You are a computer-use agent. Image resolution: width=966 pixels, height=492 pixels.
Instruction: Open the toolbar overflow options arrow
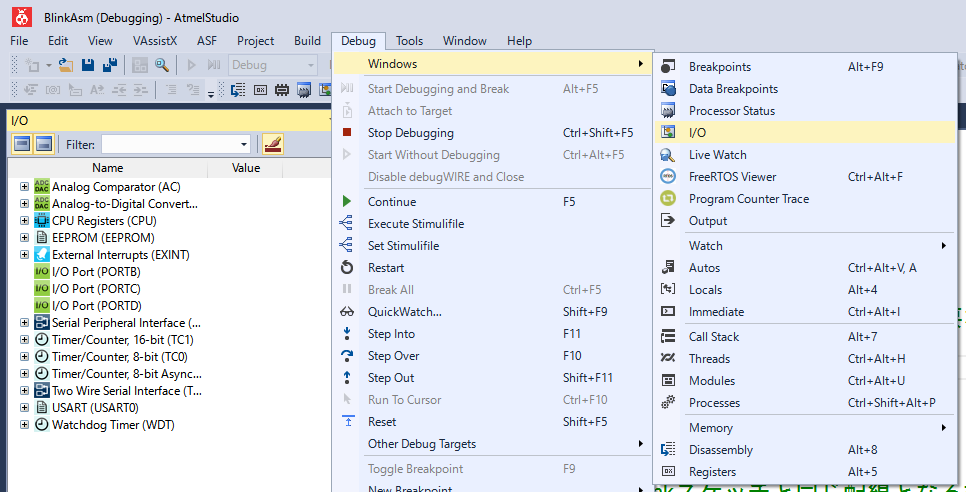(x=211, y=94)
